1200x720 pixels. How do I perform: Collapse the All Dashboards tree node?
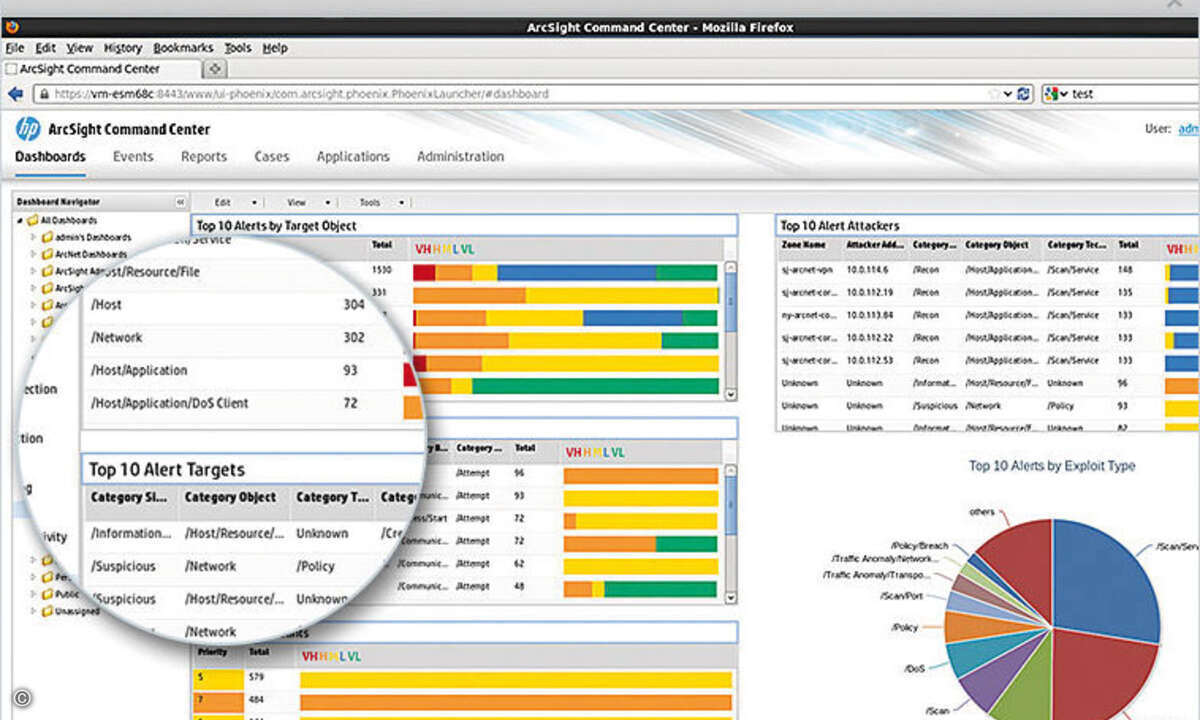pyautogui.click(x=21, y=220)
